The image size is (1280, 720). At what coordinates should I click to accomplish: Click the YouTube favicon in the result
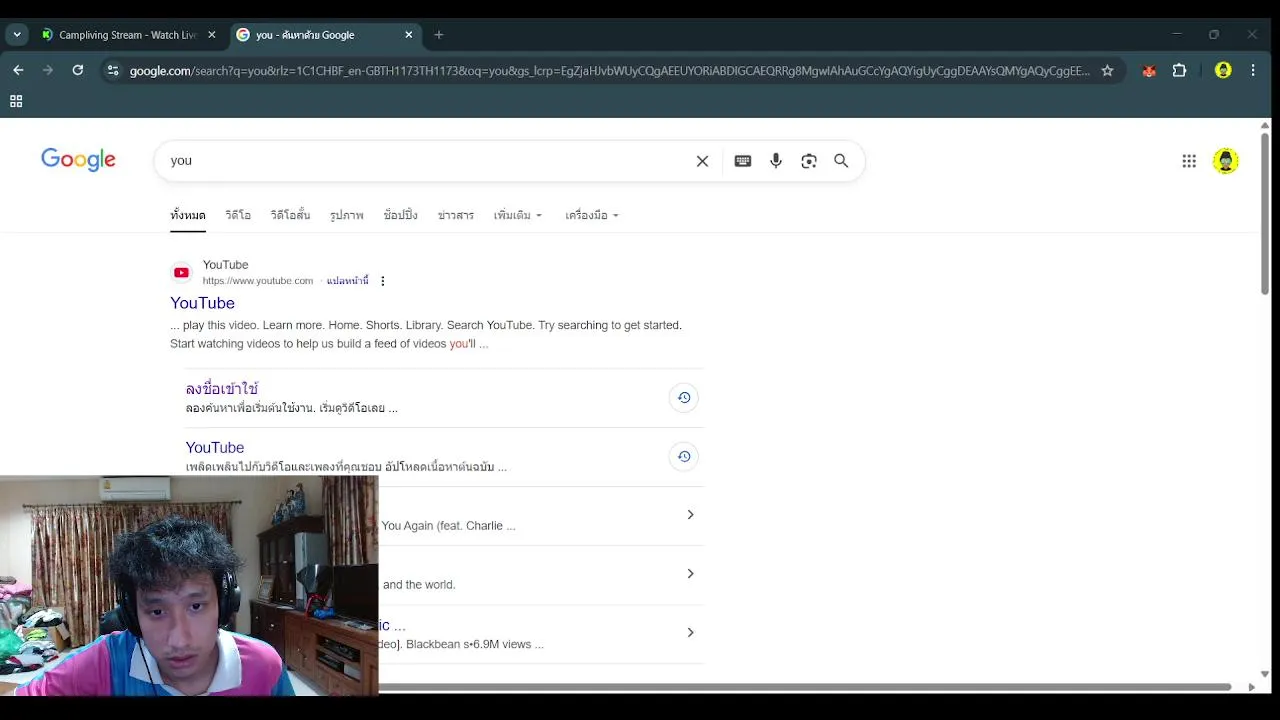point(181,272)
